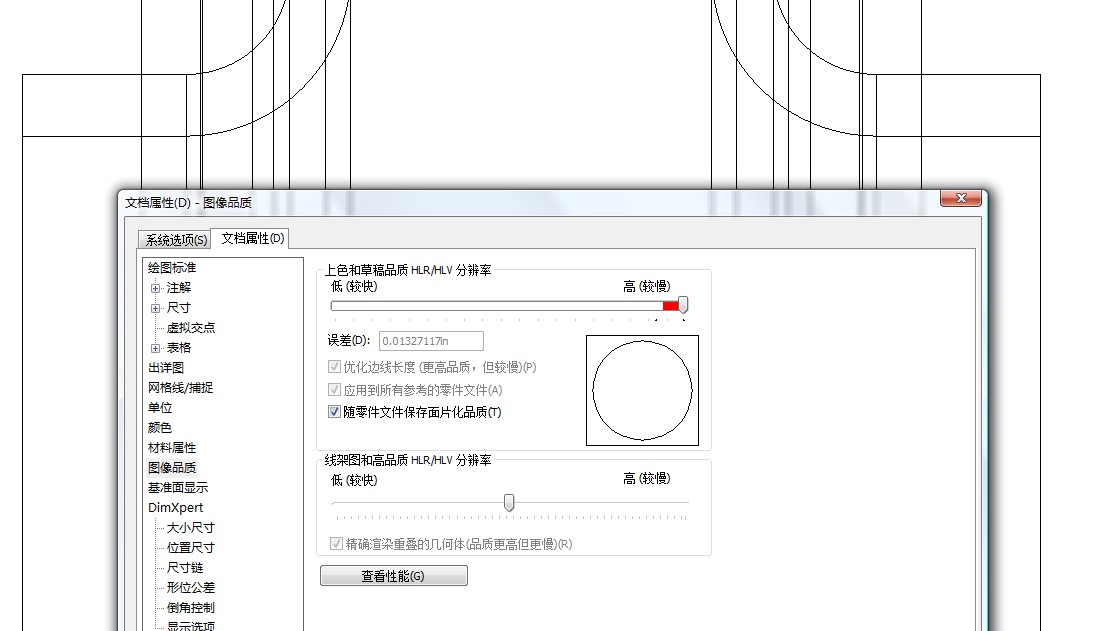Select 材料属性 in the list
1095x631 pixels.
[x=172, y=447]
